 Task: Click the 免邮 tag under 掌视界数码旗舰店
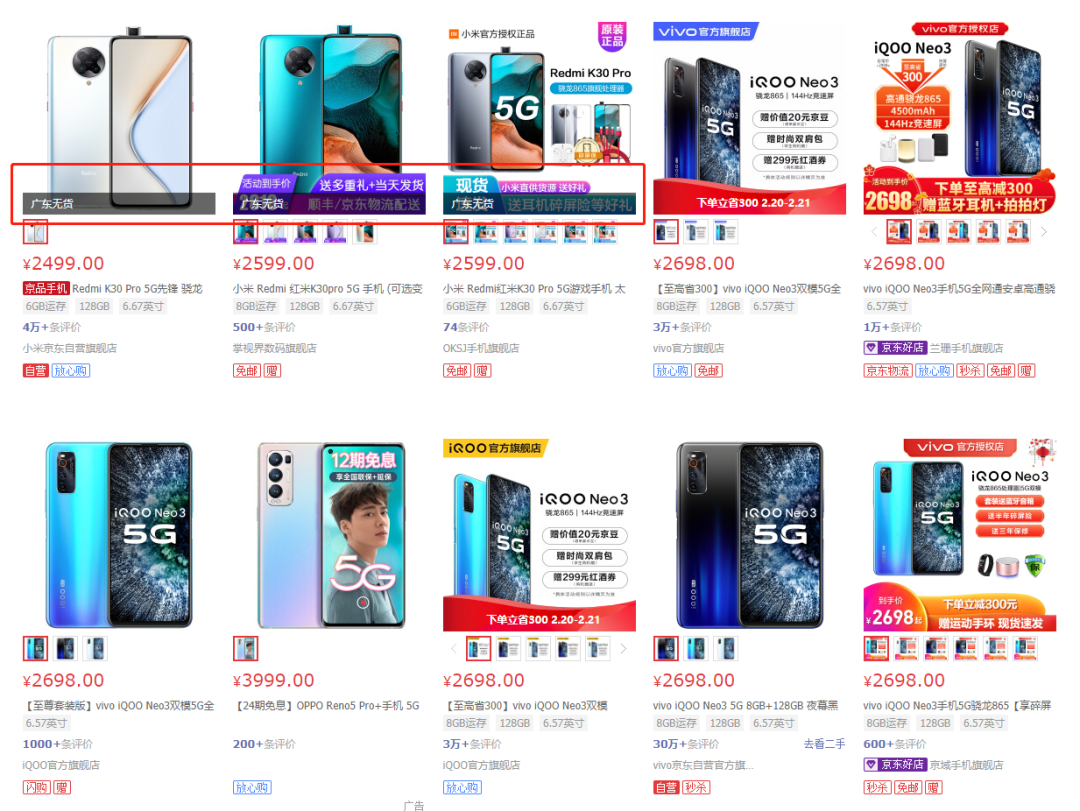(247, 371)
